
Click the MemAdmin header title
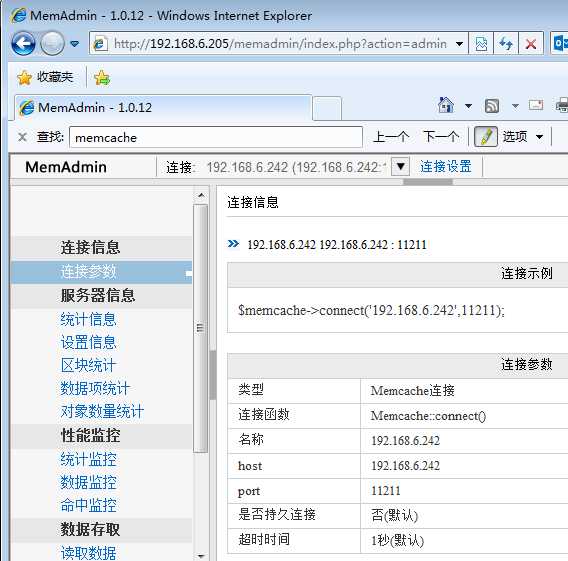(x=66, y=167)
